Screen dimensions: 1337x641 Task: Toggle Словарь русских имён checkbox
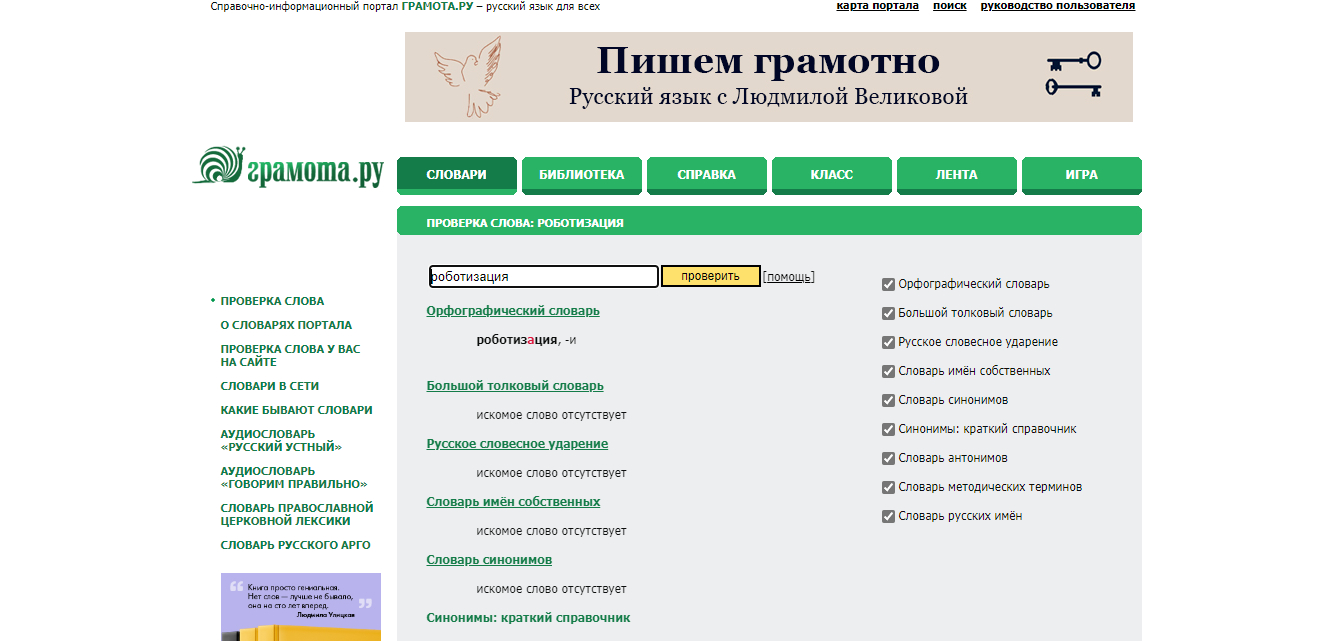[888, 516]
